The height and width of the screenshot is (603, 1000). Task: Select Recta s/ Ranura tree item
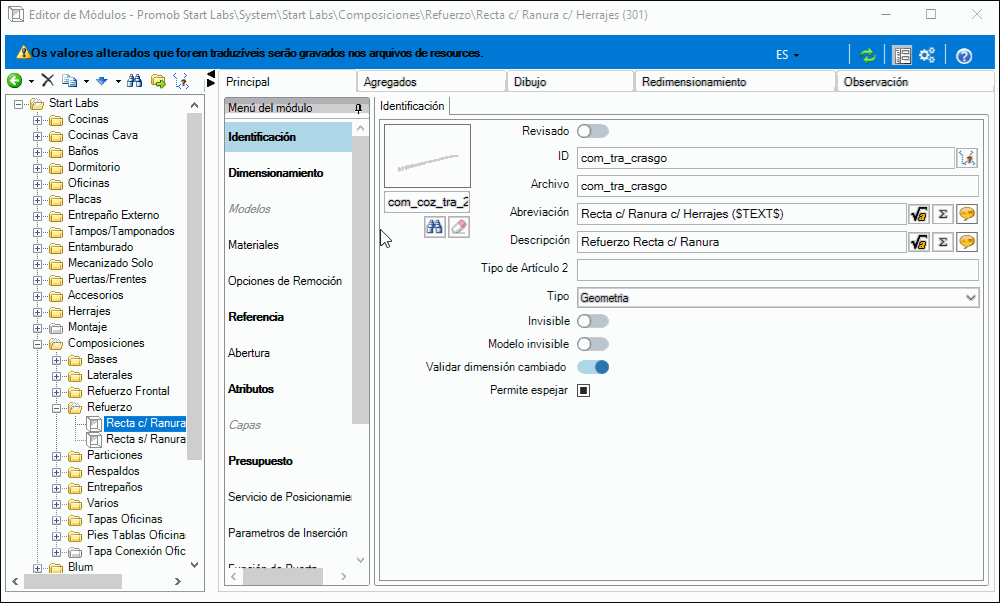point(145,439)
